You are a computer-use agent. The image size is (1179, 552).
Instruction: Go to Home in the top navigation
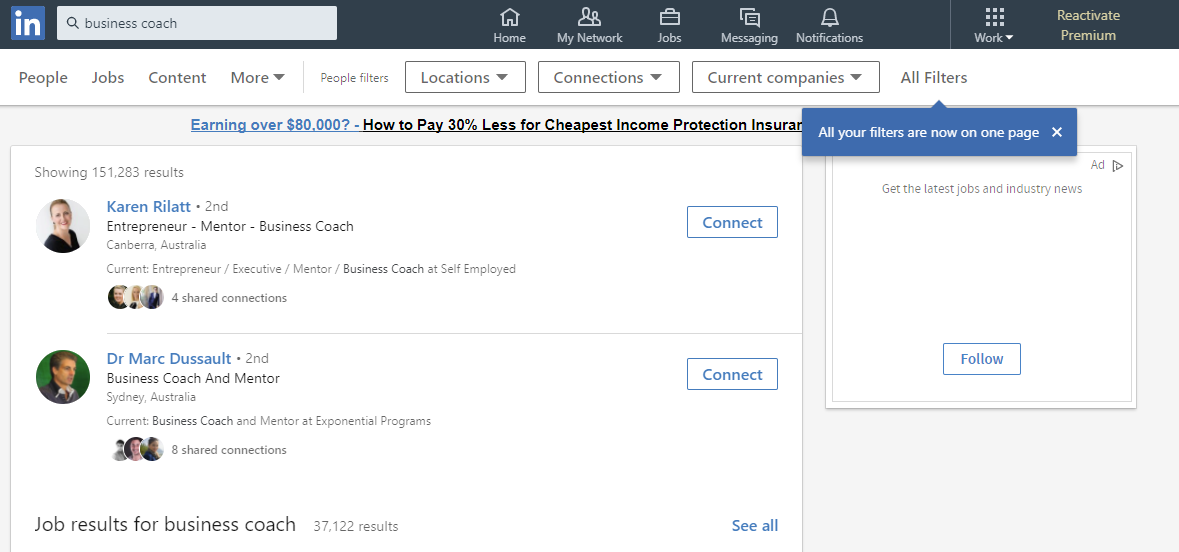click(510, 26)
